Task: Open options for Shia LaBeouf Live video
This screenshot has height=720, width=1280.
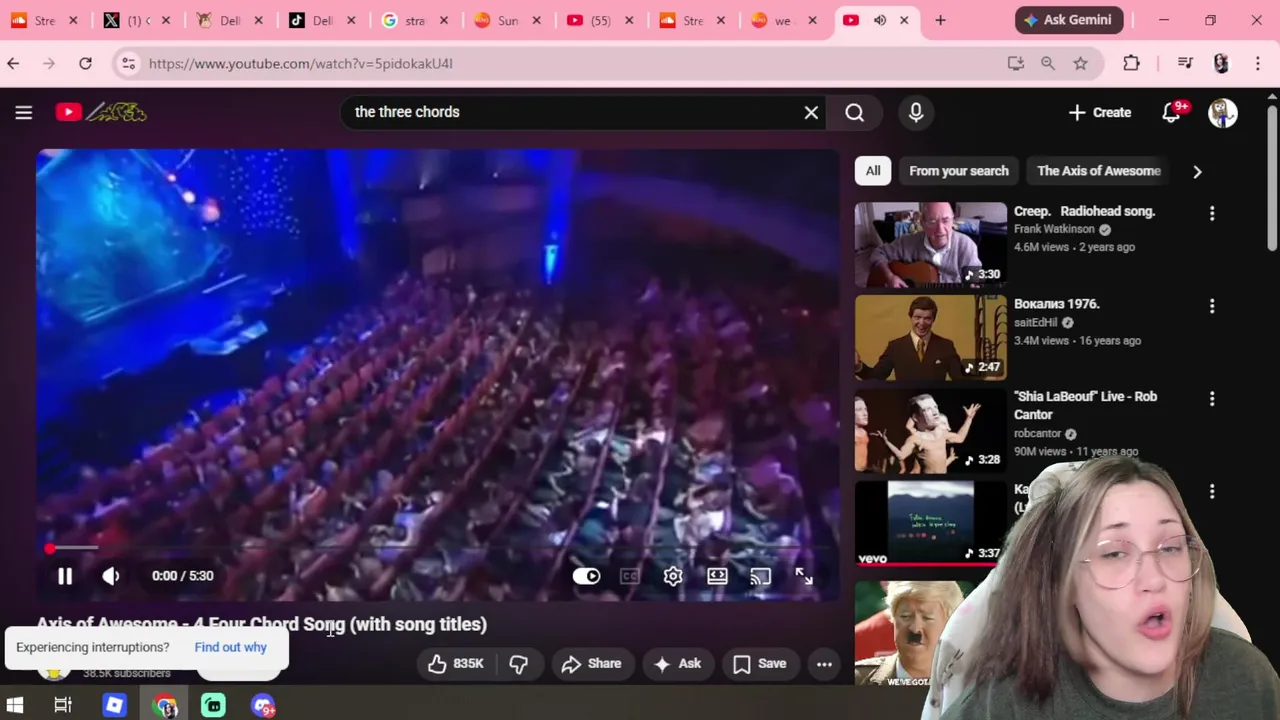Action: pyautogui.click(x=1212, y=399)
